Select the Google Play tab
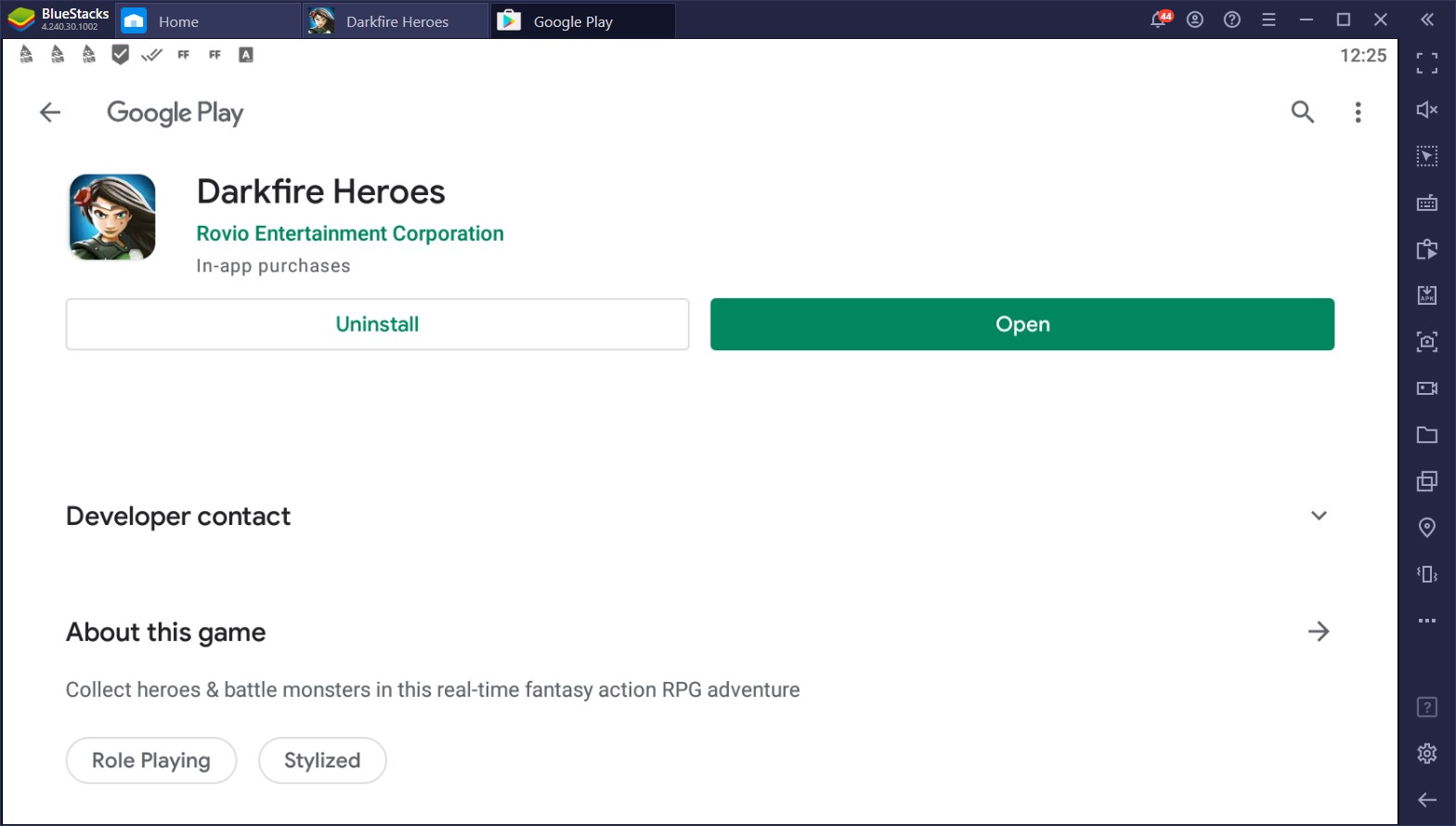1456x826 pixels. pos(582,20)
